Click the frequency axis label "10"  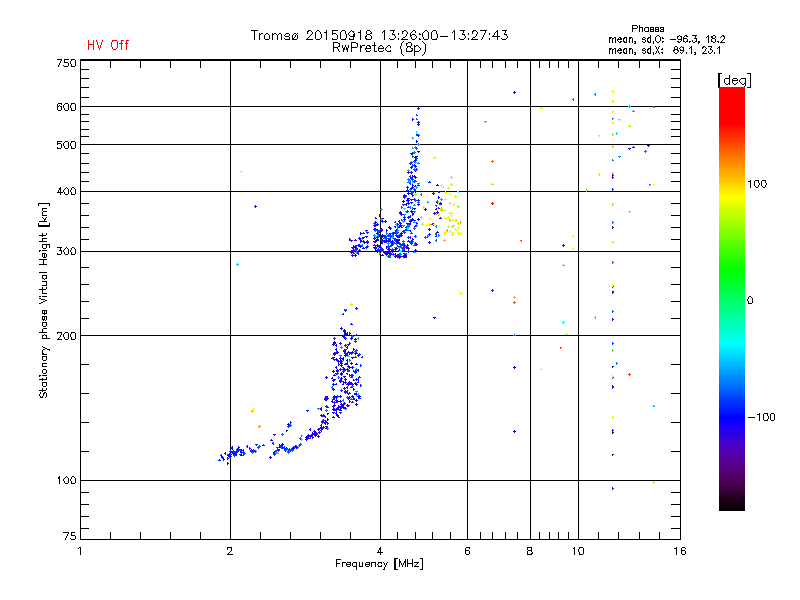(578, 551)
